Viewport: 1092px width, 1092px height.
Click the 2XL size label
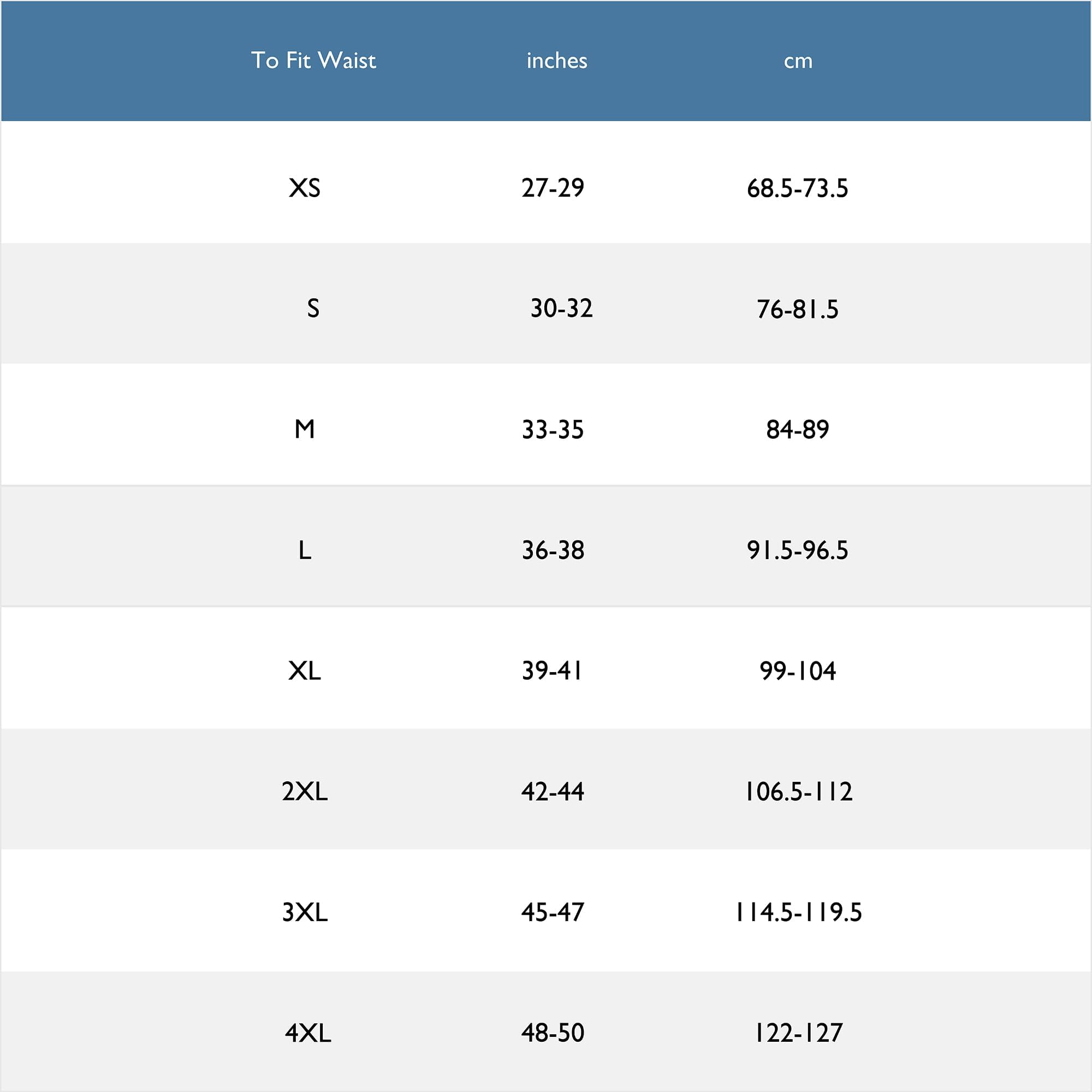click(305, 792)
